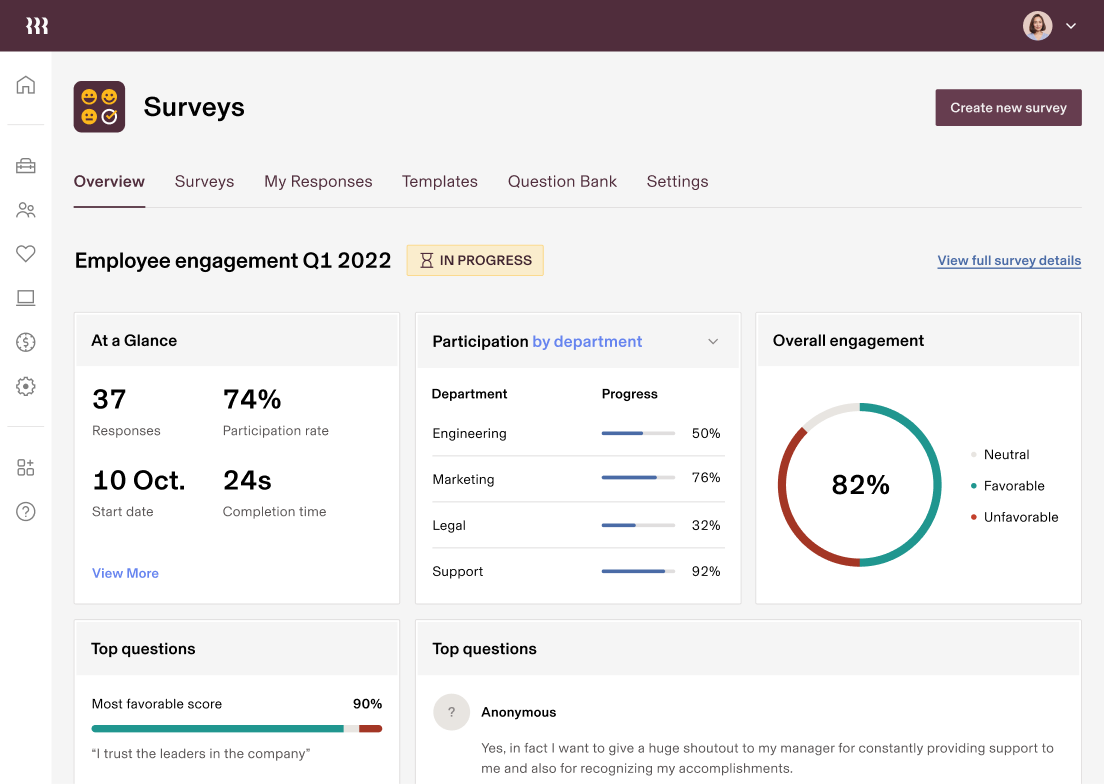Select the laptop devices icon
This screenshot has width=1104, height=784.
point(26,297)
